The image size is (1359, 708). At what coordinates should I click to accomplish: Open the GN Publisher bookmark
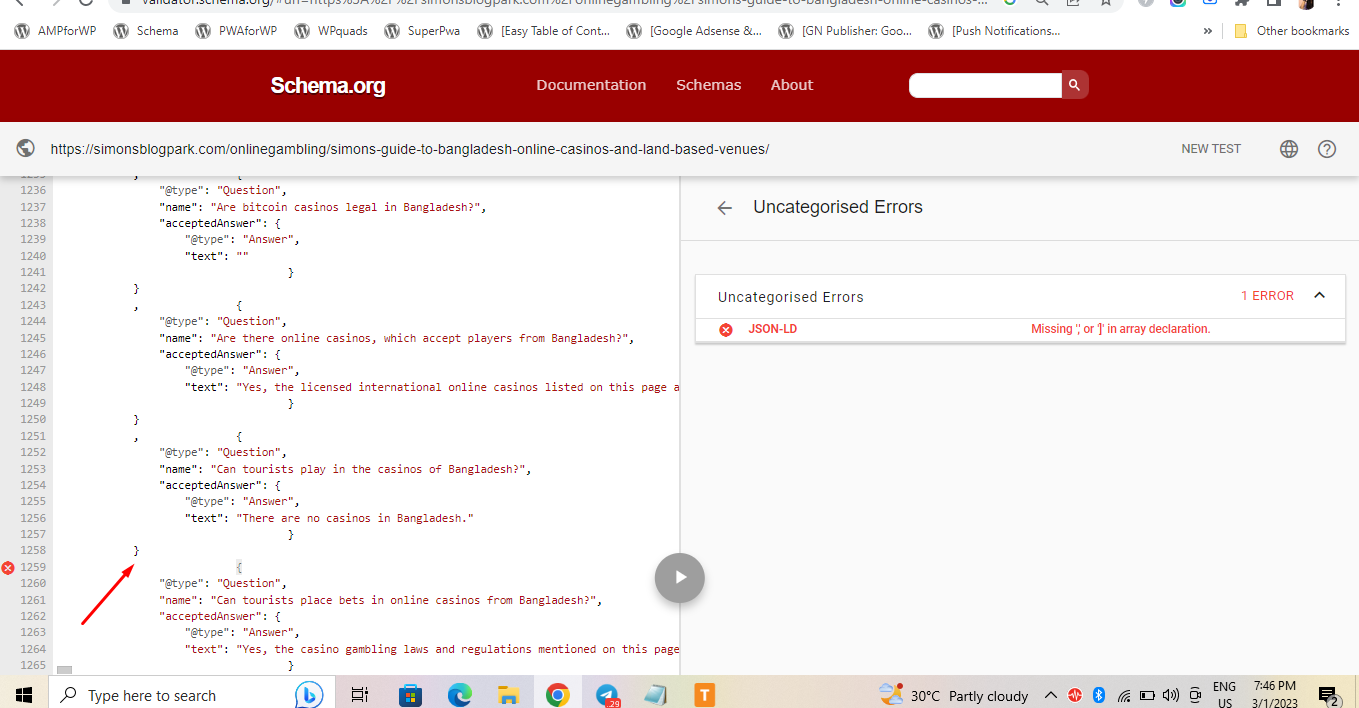coord(845,31)
